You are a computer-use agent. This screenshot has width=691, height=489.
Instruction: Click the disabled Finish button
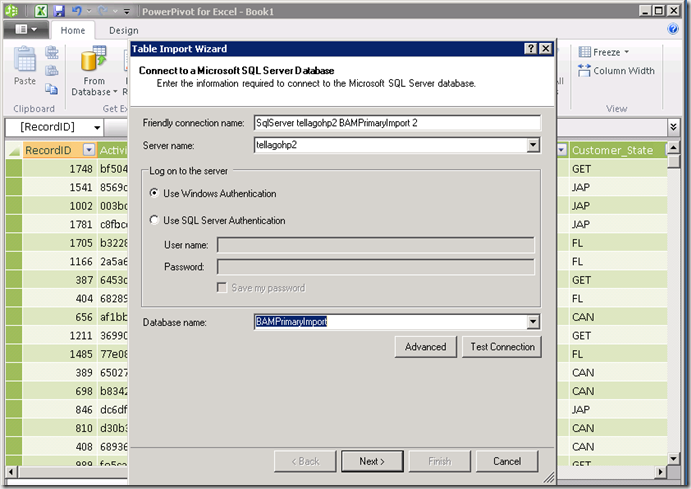(440, 461)
